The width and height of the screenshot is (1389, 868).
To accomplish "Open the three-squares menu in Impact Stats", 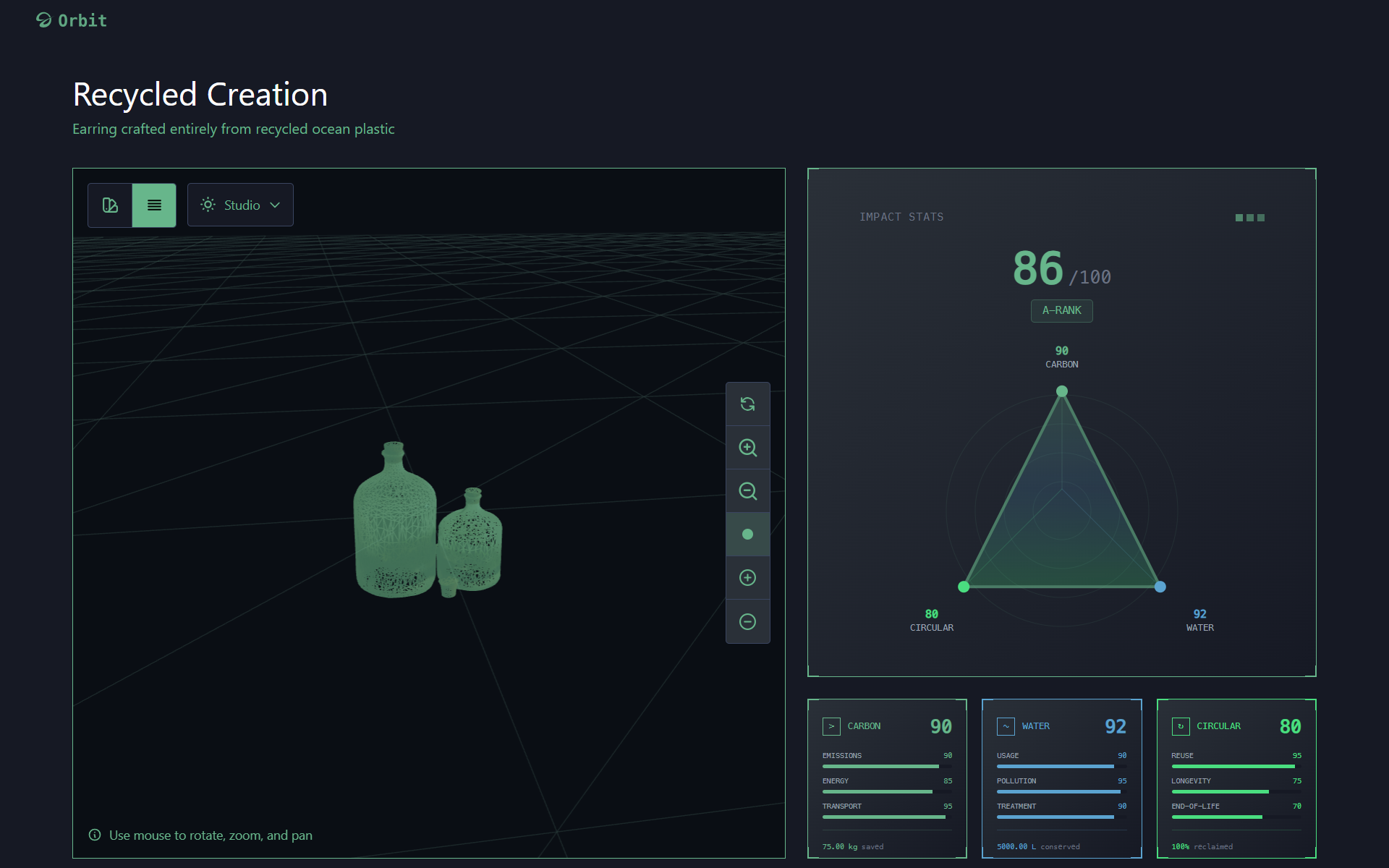I will (x=1249, y=218).
